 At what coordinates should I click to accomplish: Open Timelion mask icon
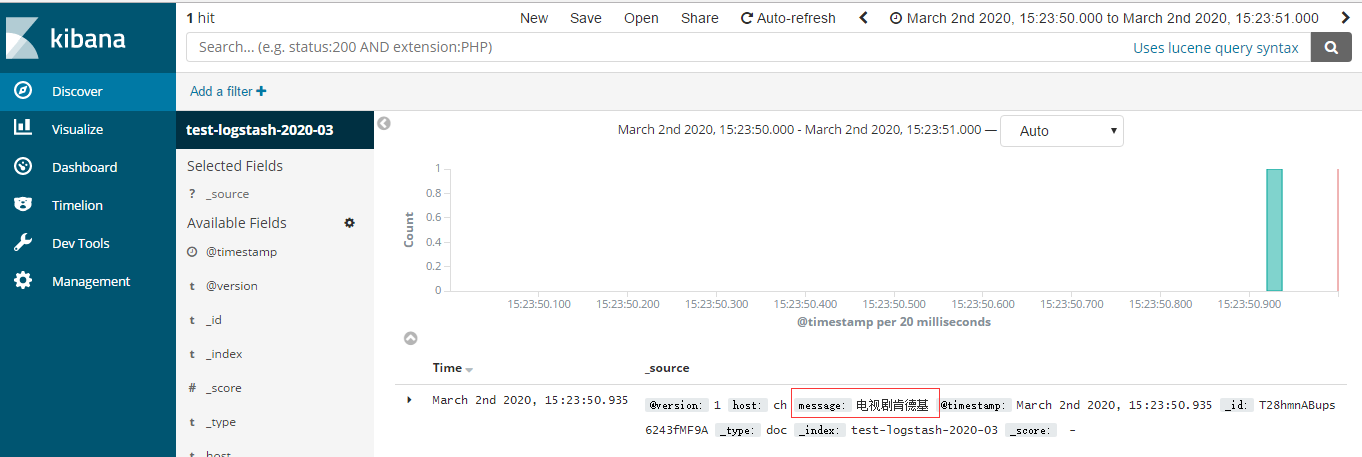[x=22, y=205]
